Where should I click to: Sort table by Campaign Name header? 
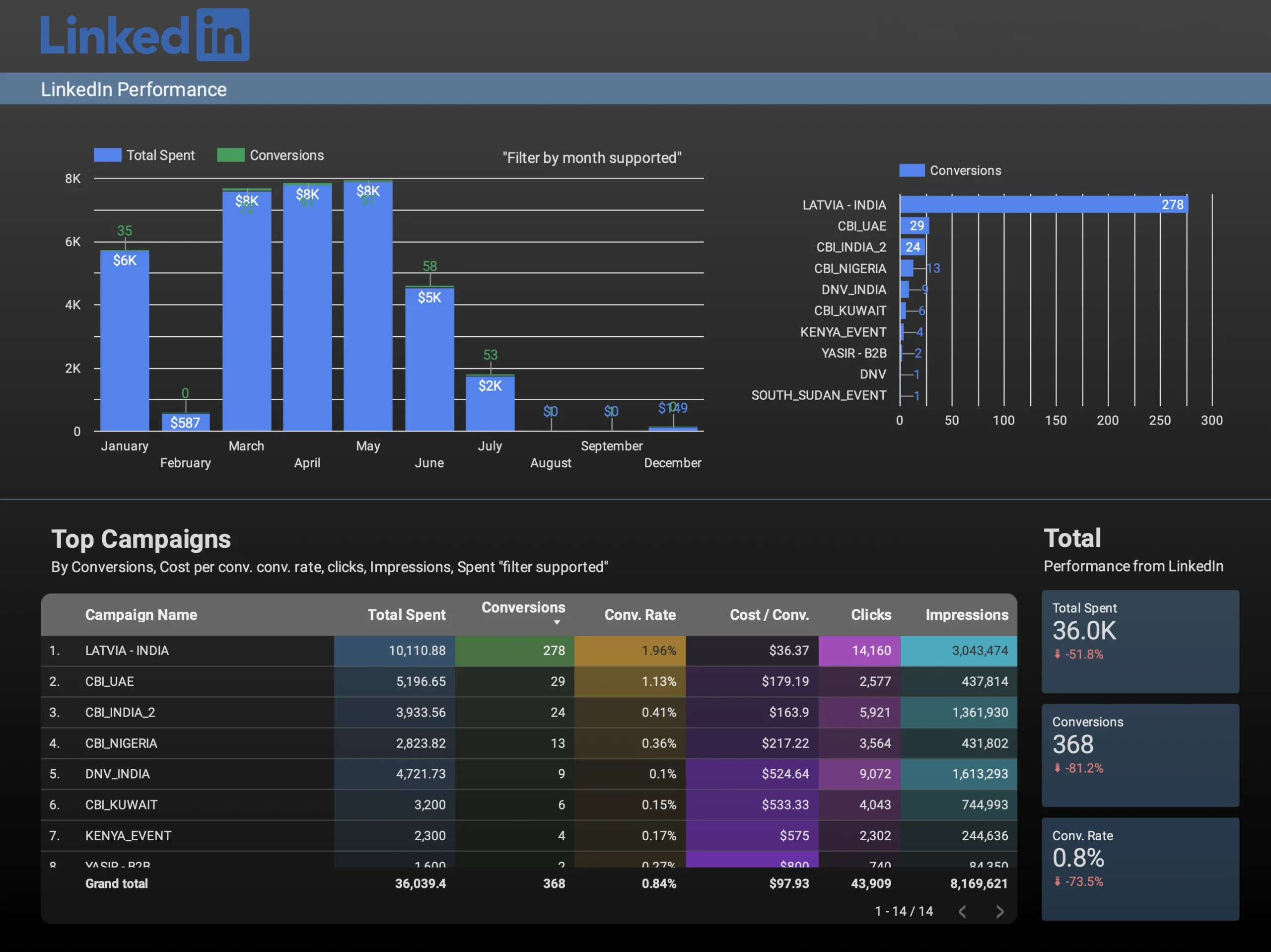141,614
